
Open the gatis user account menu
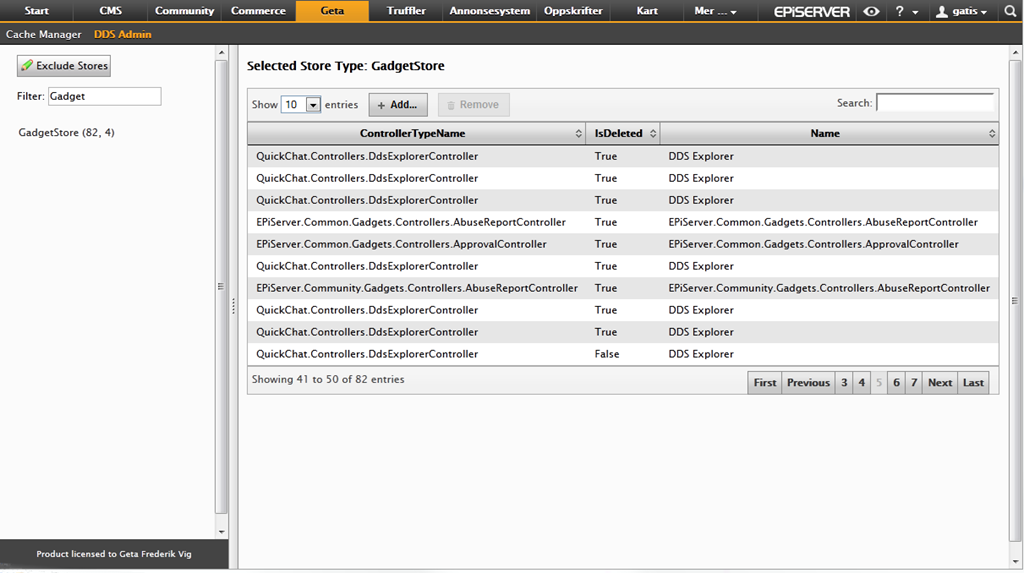coord(960,11)
